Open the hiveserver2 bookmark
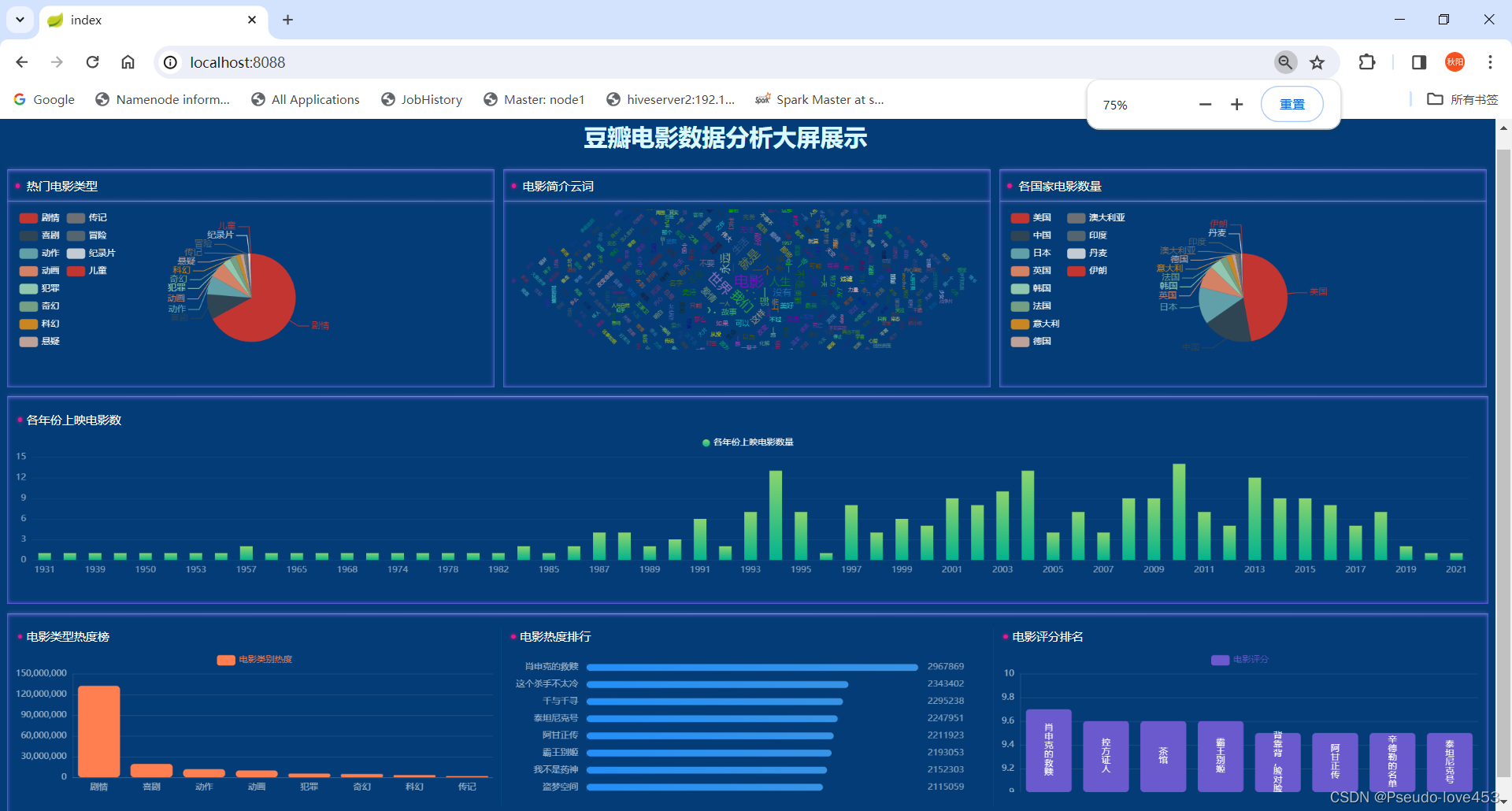Image resolution: width=1512 pixels, height=811 pixels. tap(670, 99)
